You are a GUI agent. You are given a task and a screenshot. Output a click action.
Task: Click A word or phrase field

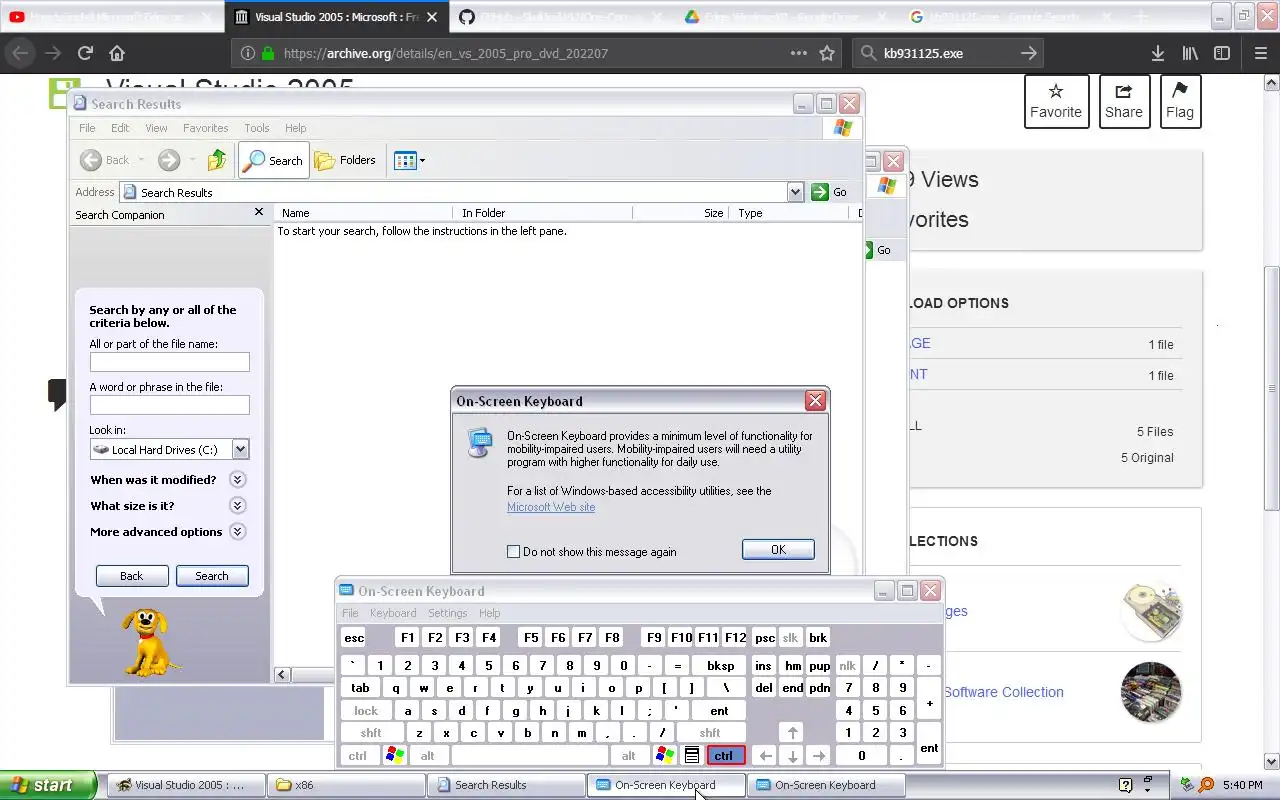coord(170,405)
